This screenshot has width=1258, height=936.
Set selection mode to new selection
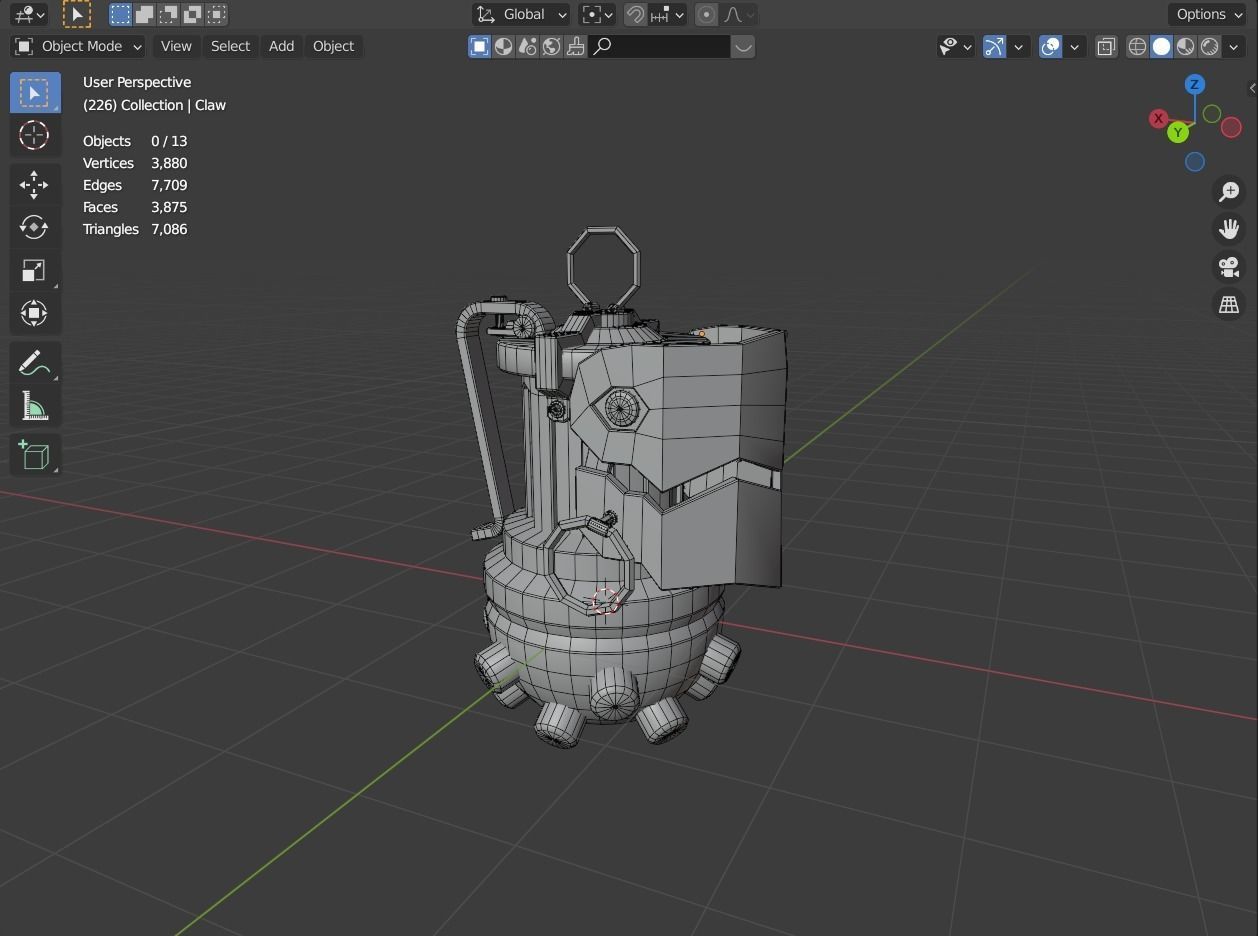point(121,14)
